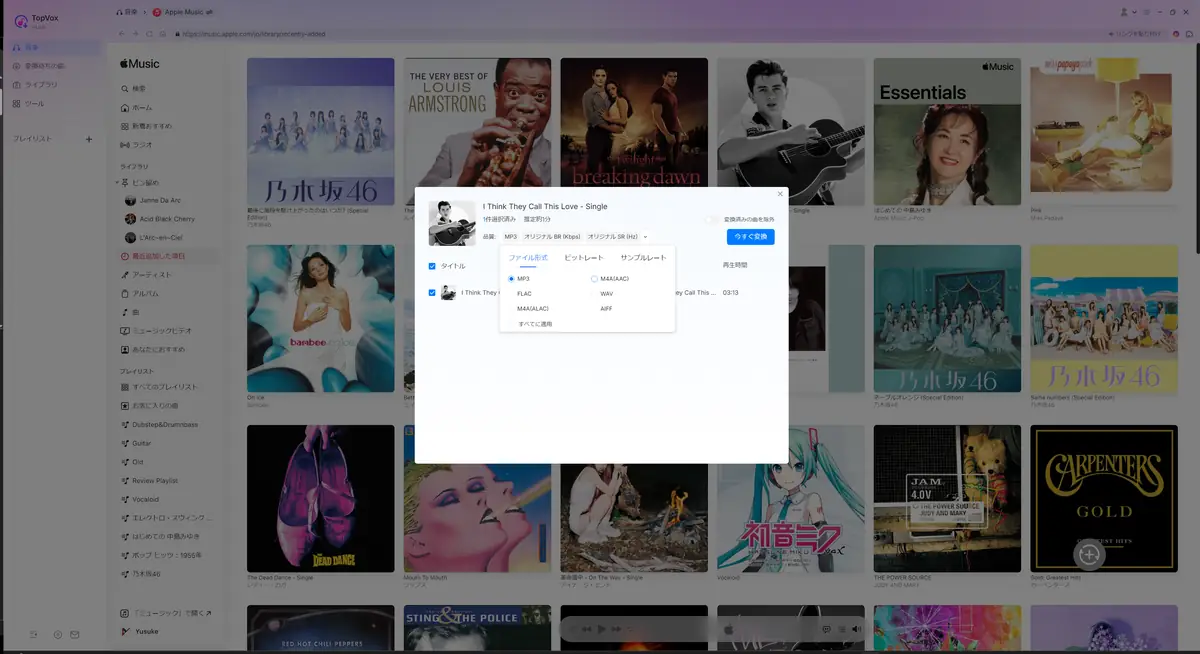This screenshot has width=1200, height=654.
Task: Go to ホーム in Apple Music sidebar
Action: (137, 107)
